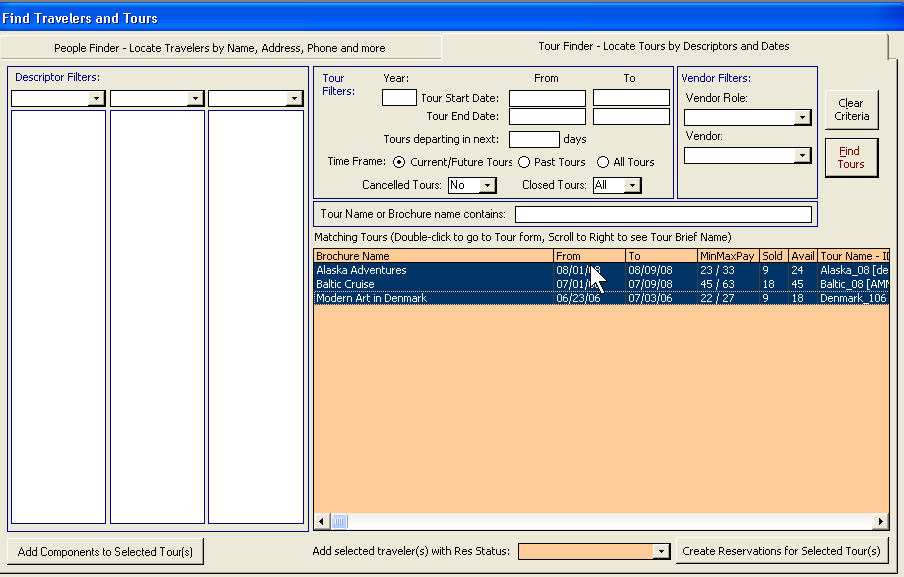Choose the Past Tours radio option

[x=524, y=162]
